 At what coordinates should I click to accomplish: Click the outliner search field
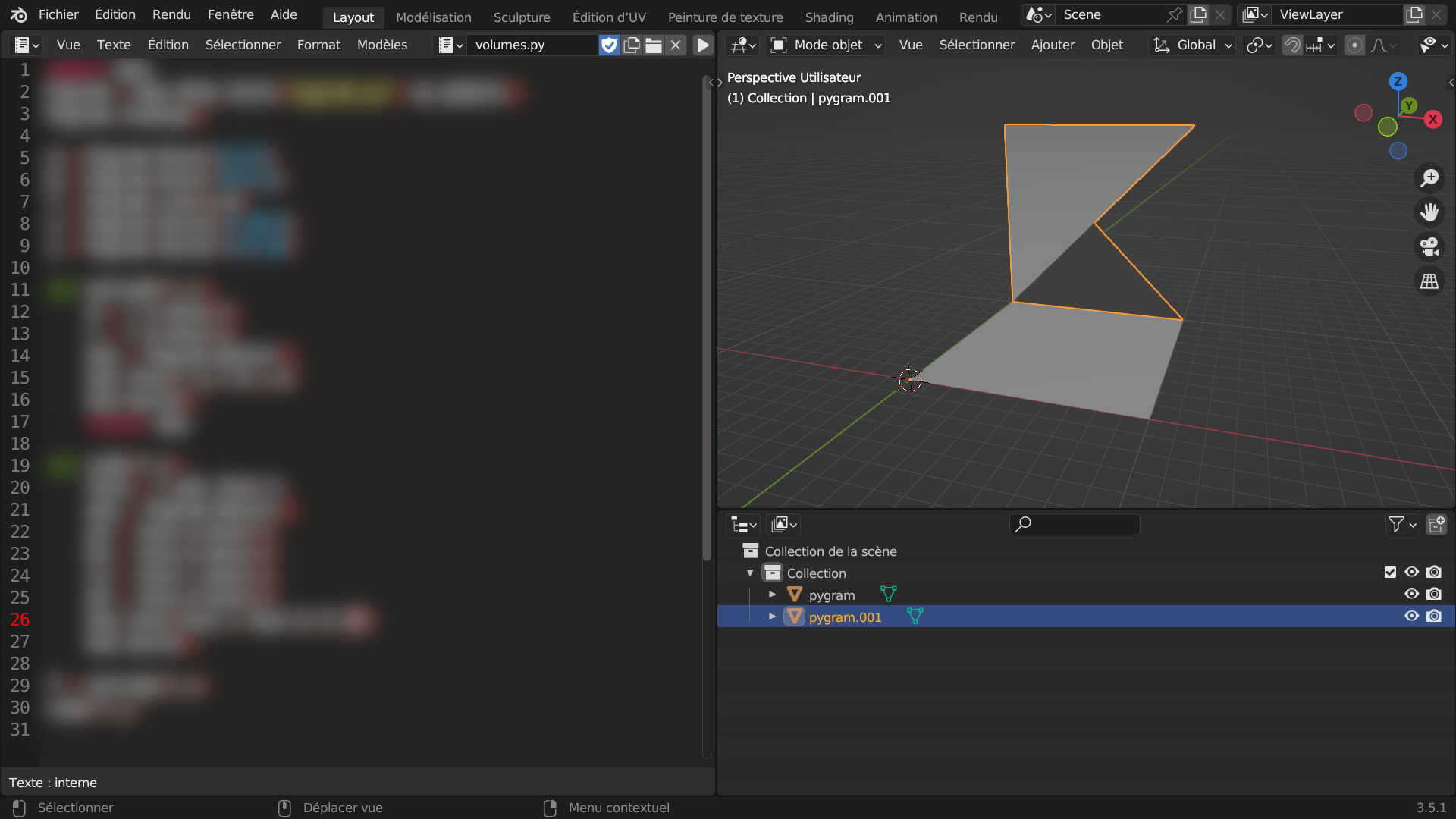[1075, 525]
